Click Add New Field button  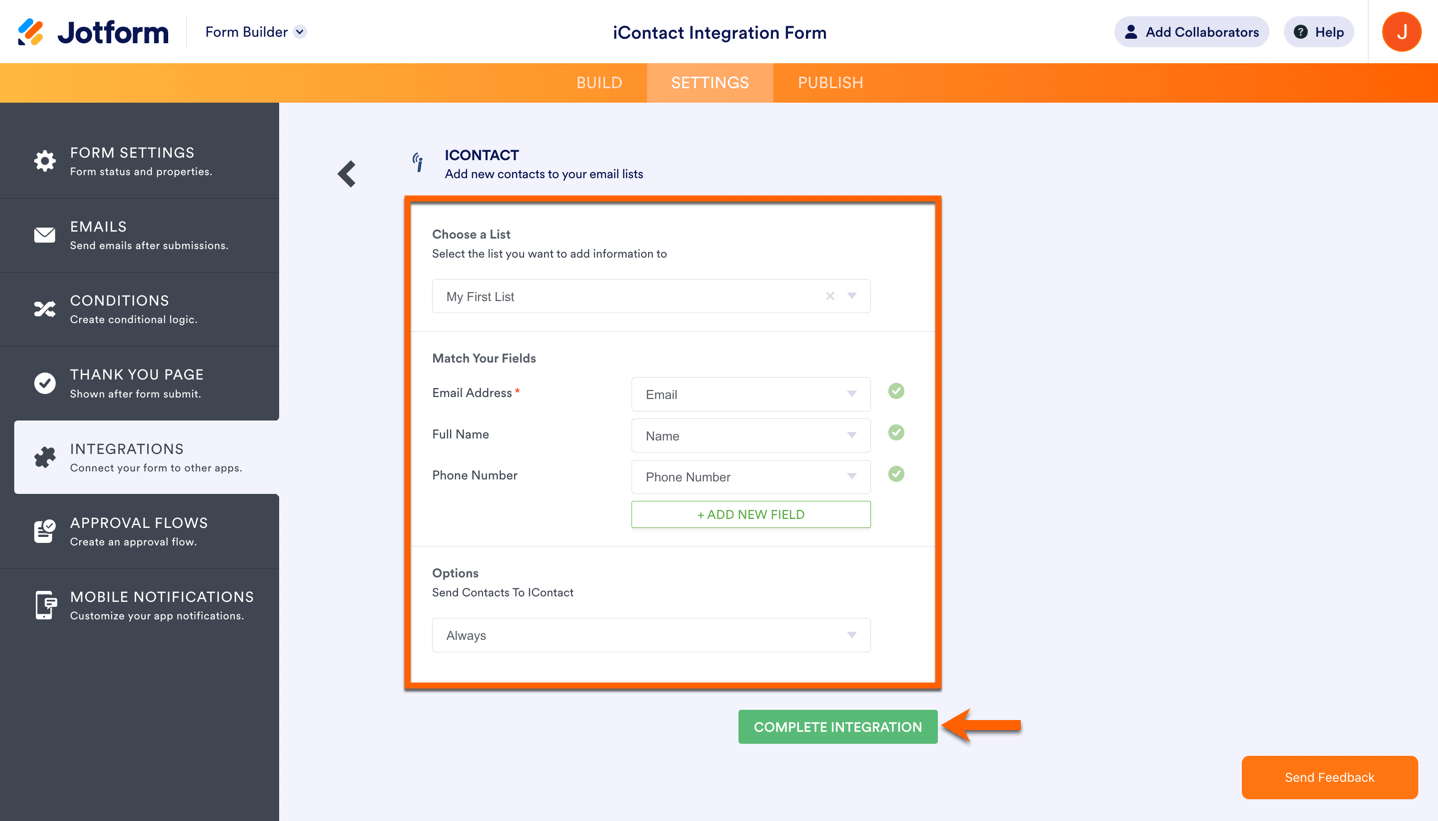[x=751, y=514]
